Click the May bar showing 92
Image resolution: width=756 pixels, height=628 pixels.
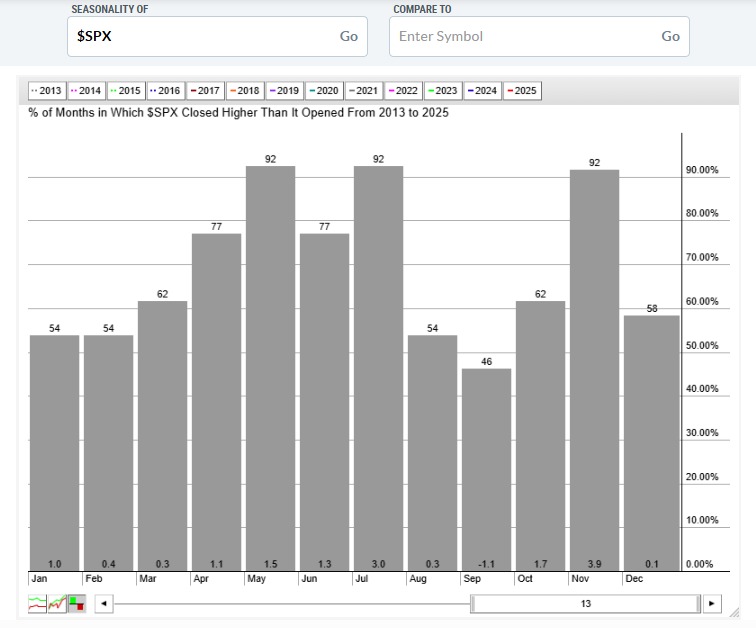(270, 368)
